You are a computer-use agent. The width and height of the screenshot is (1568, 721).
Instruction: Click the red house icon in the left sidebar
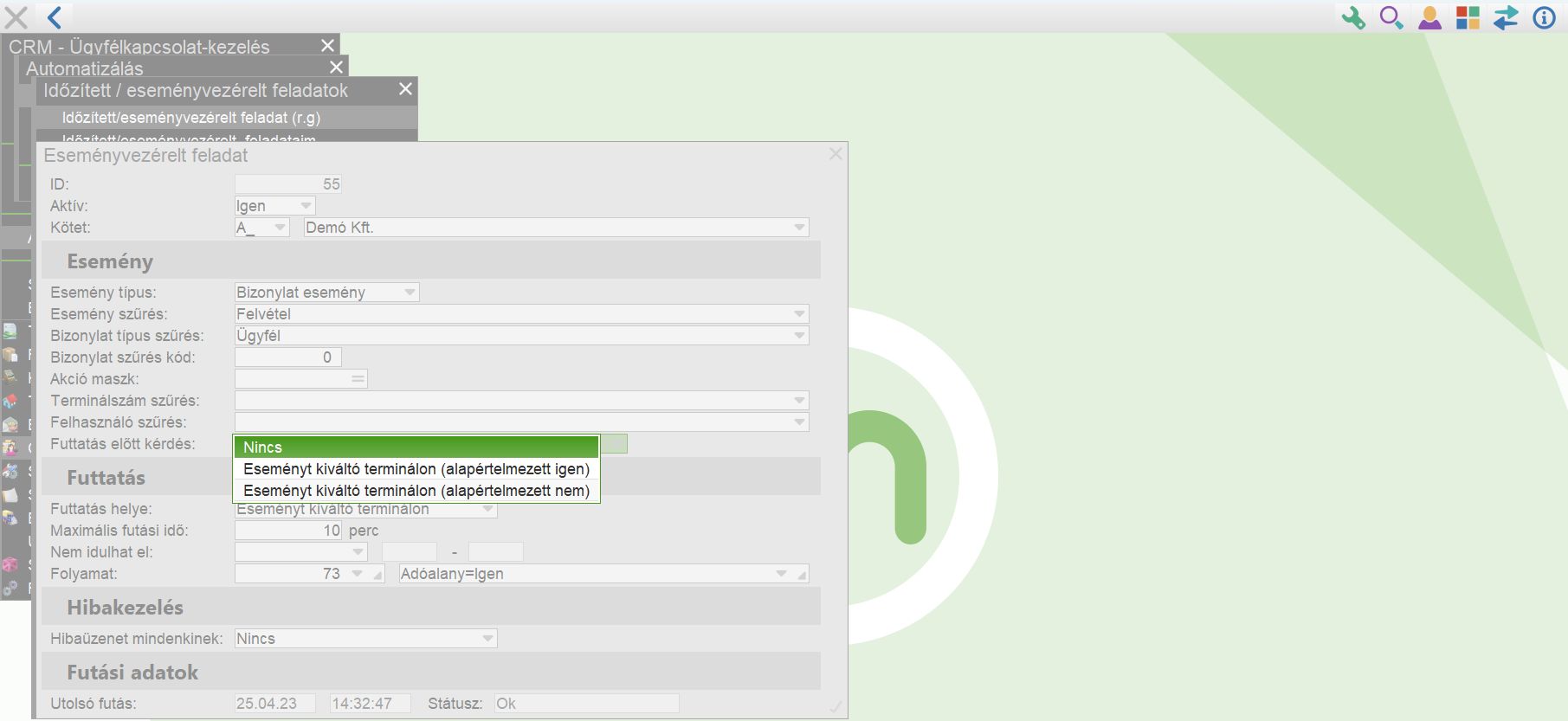[x=10, y=401]
